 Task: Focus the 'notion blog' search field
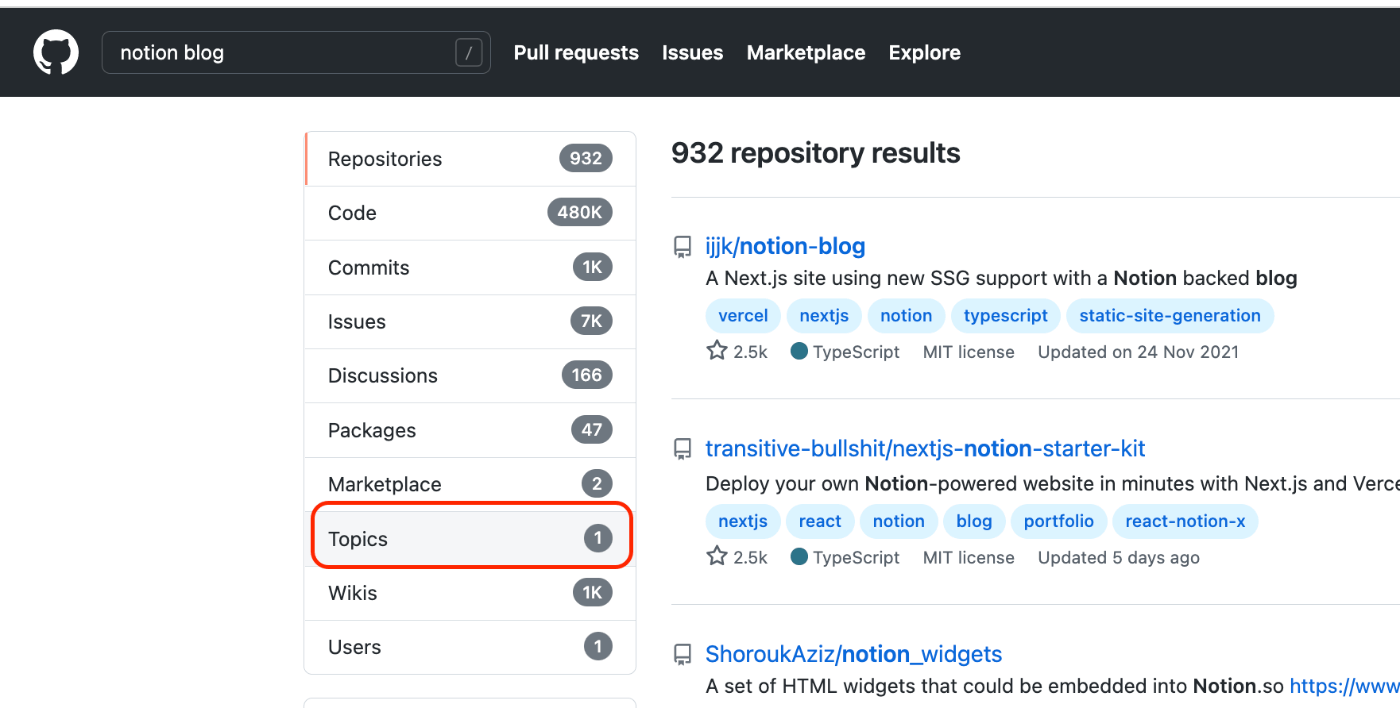[x=296, y=53]
